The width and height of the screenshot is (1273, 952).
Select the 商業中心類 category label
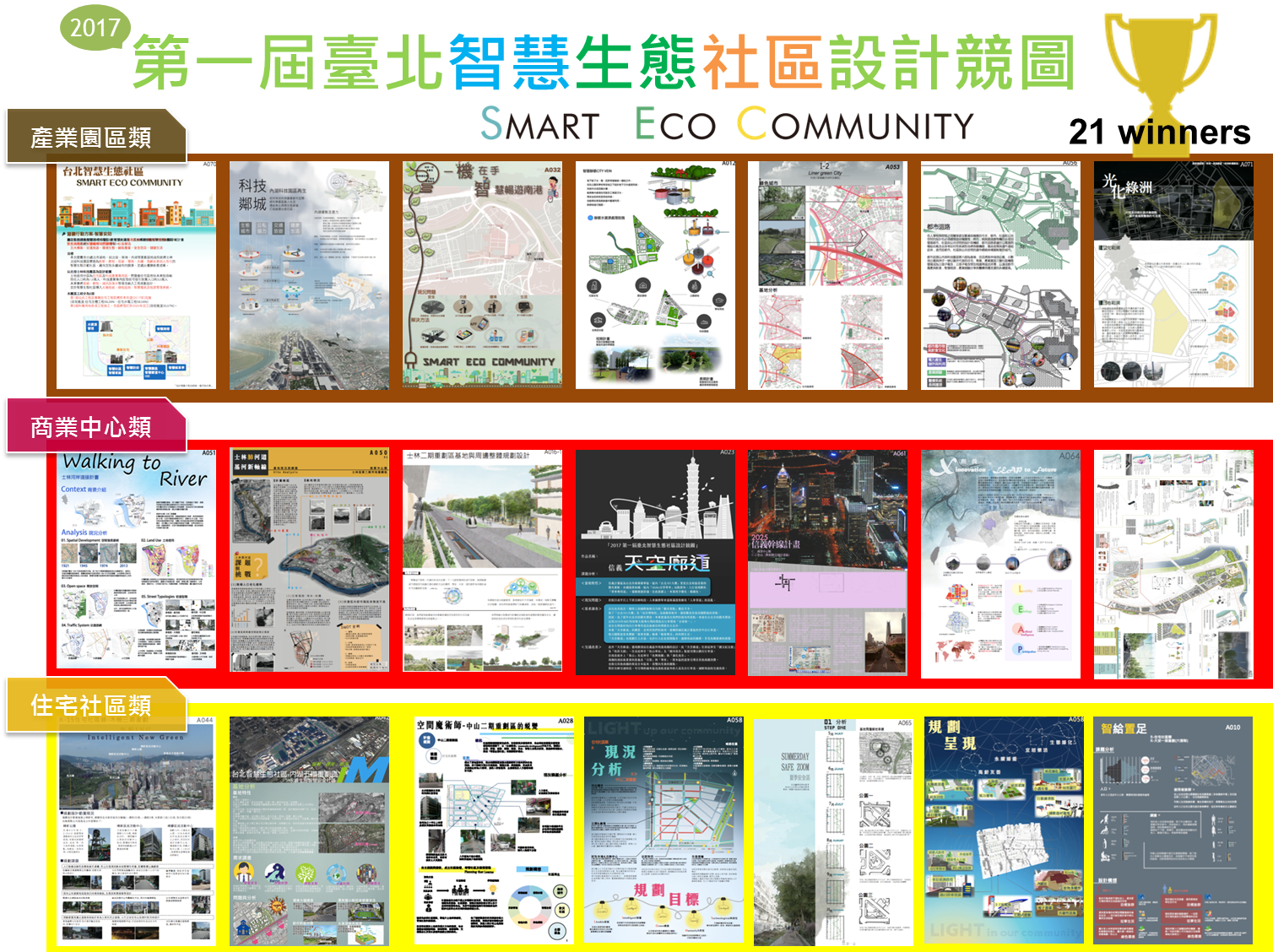tap(93, 427)
